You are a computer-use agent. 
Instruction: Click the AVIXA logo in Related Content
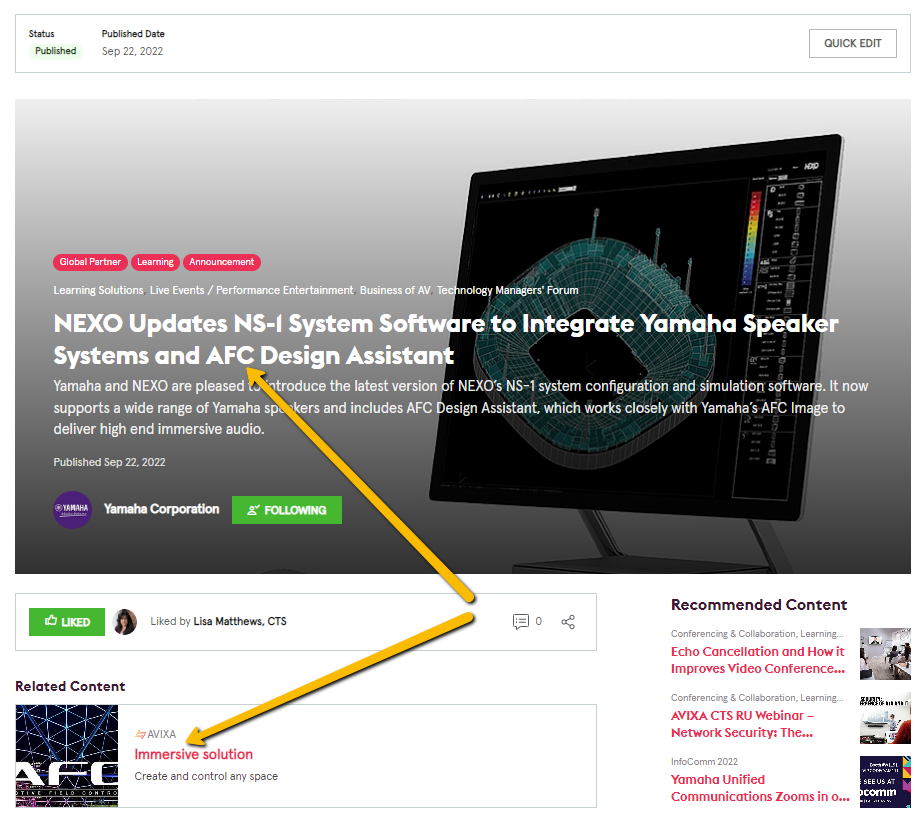point(155,734)
